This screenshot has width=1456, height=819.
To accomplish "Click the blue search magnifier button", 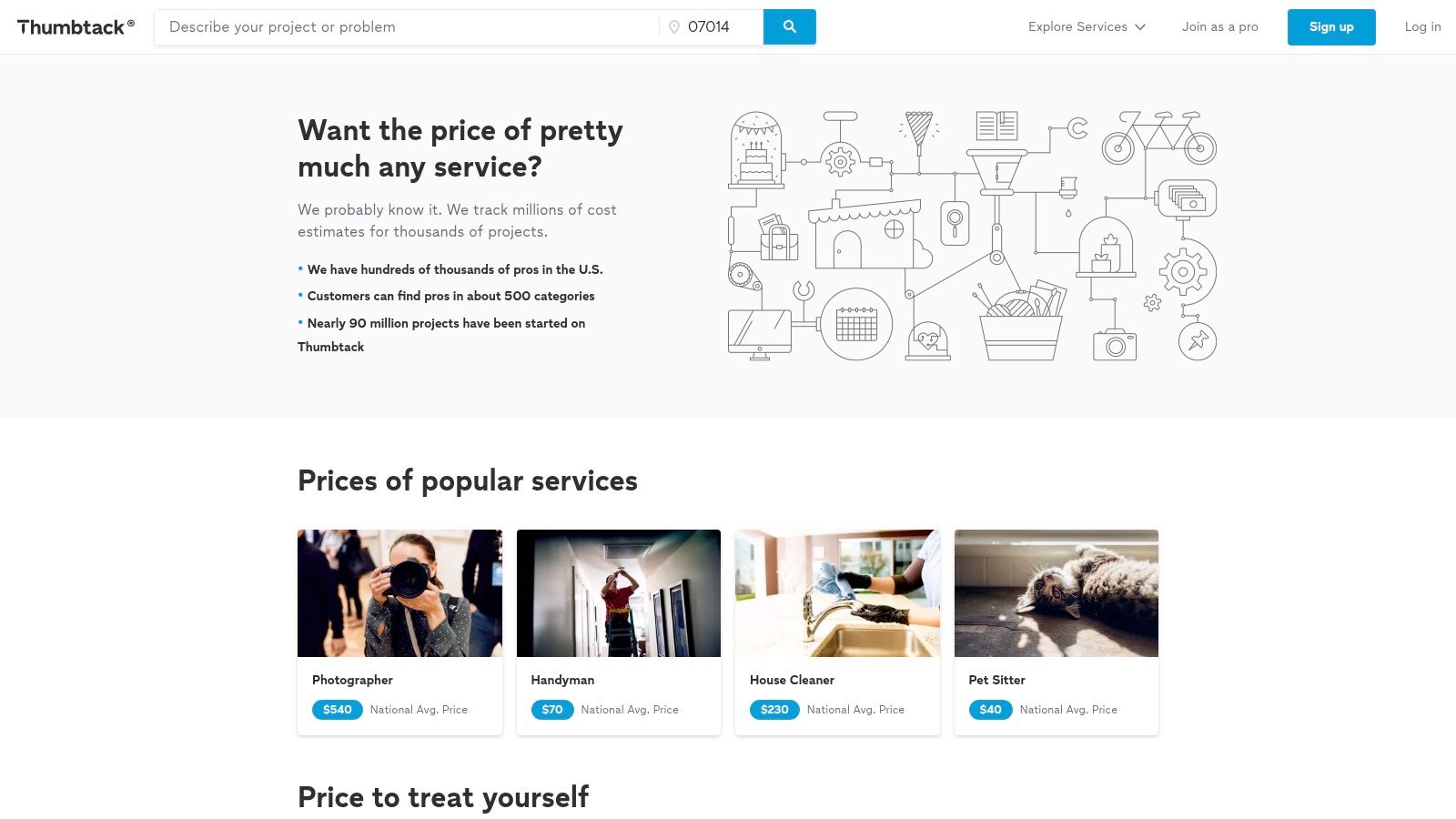I will 789,27.
